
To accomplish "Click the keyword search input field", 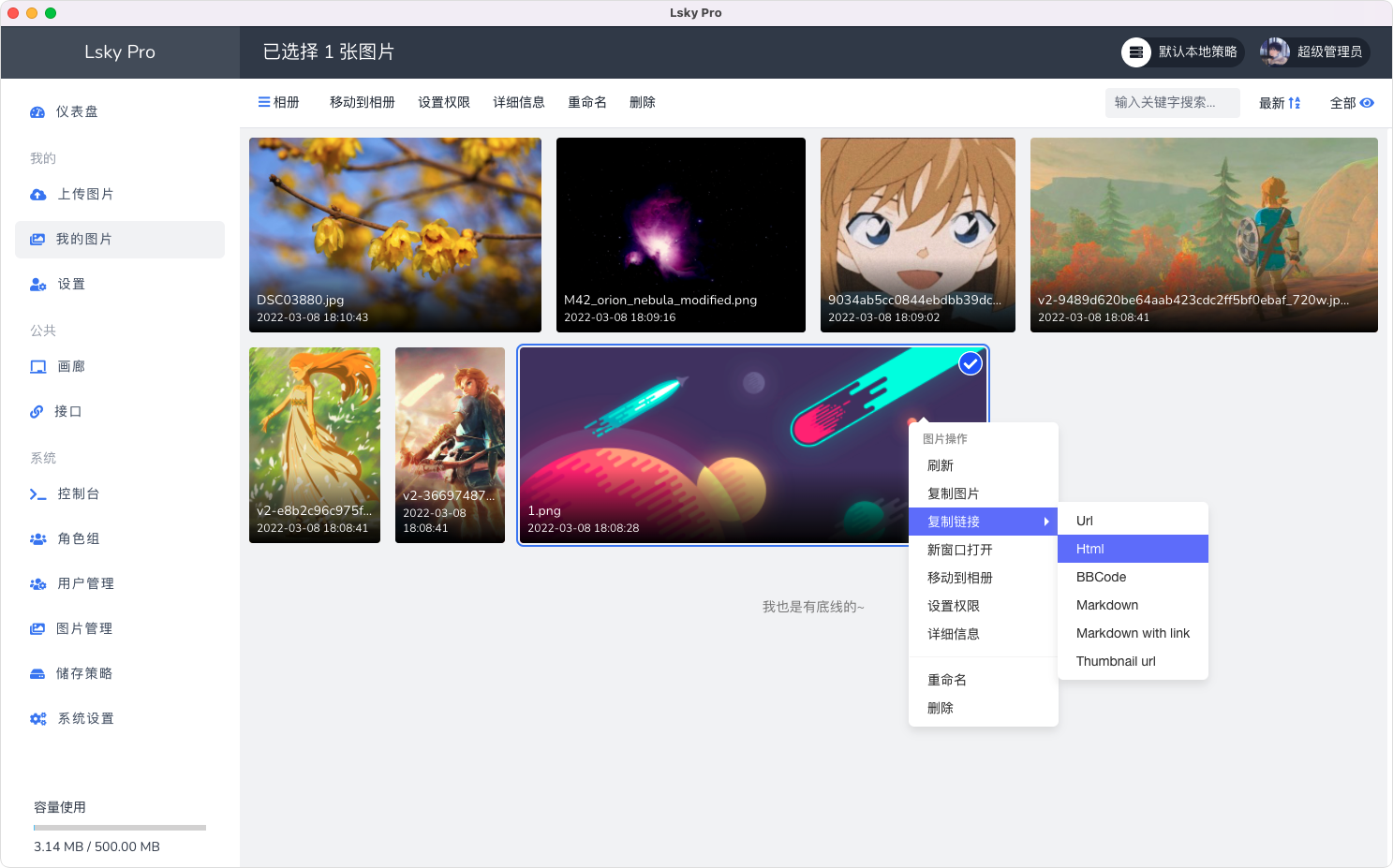I will tap(1172, 103).
